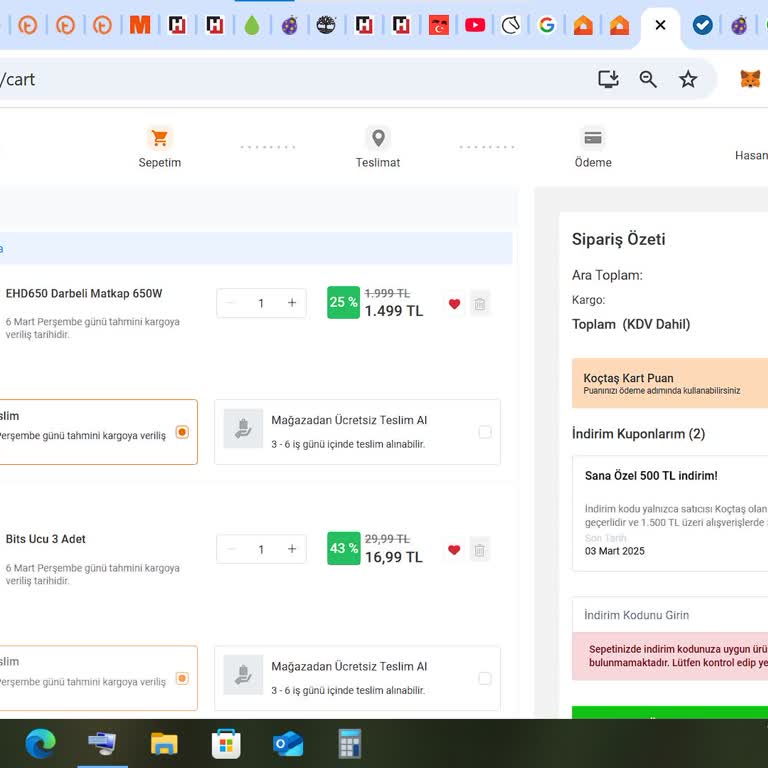
Task: Delete EHD650 Darbeli Matkap with trash icon
Action: [x=480, y=304]
